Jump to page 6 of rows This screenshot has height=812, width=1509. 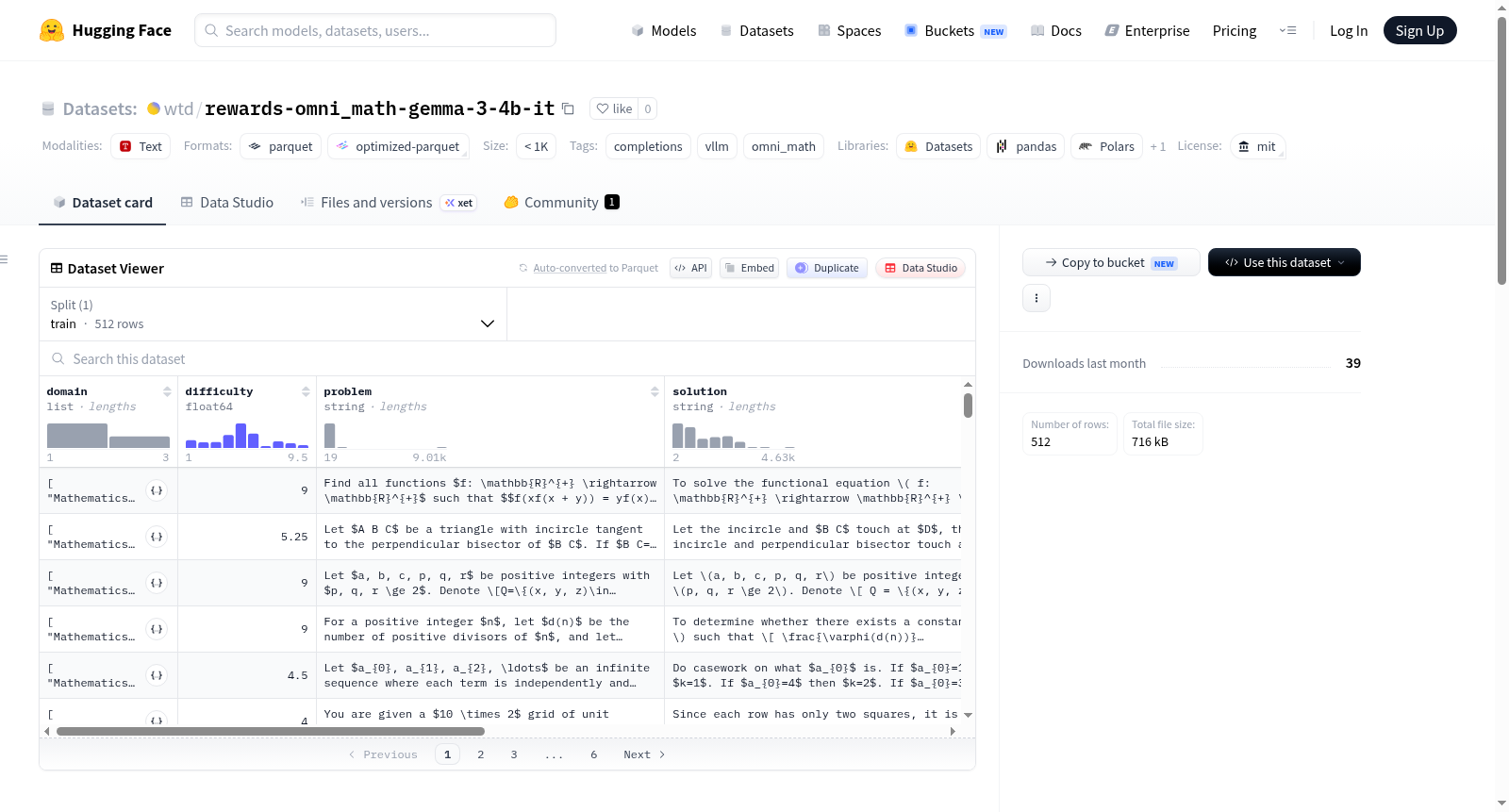click(x=594, y=754)
